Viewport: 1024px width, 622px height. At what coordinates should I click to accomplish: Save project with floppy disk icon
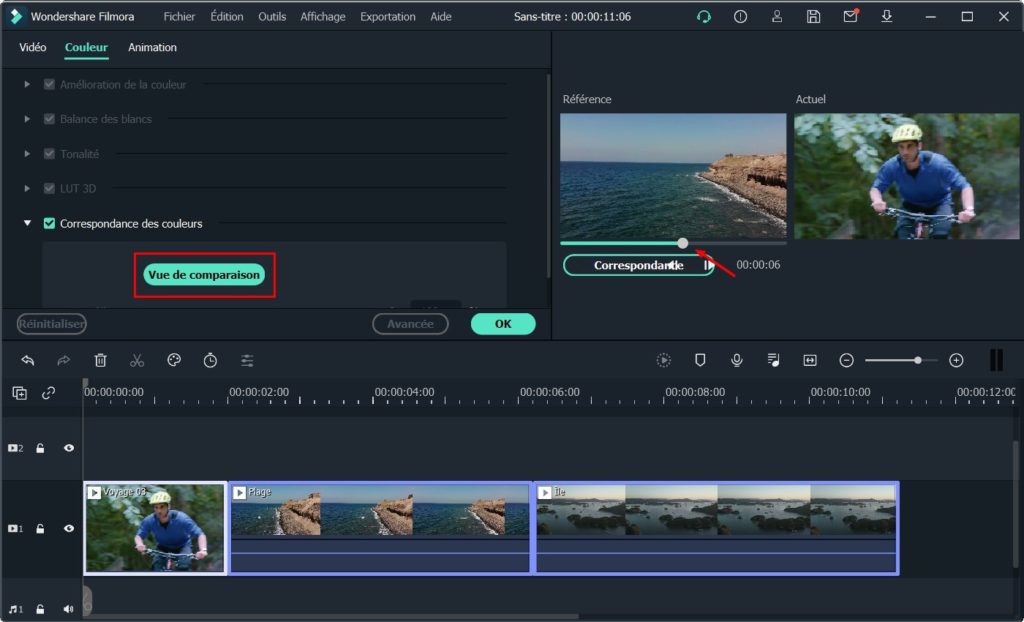coord(813,17)
